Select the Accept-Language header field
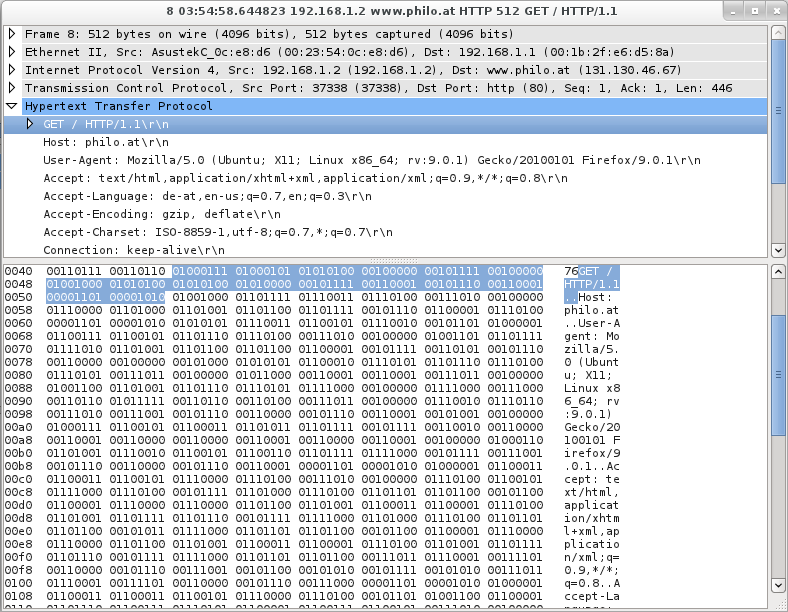 click(x=208, y=196)
